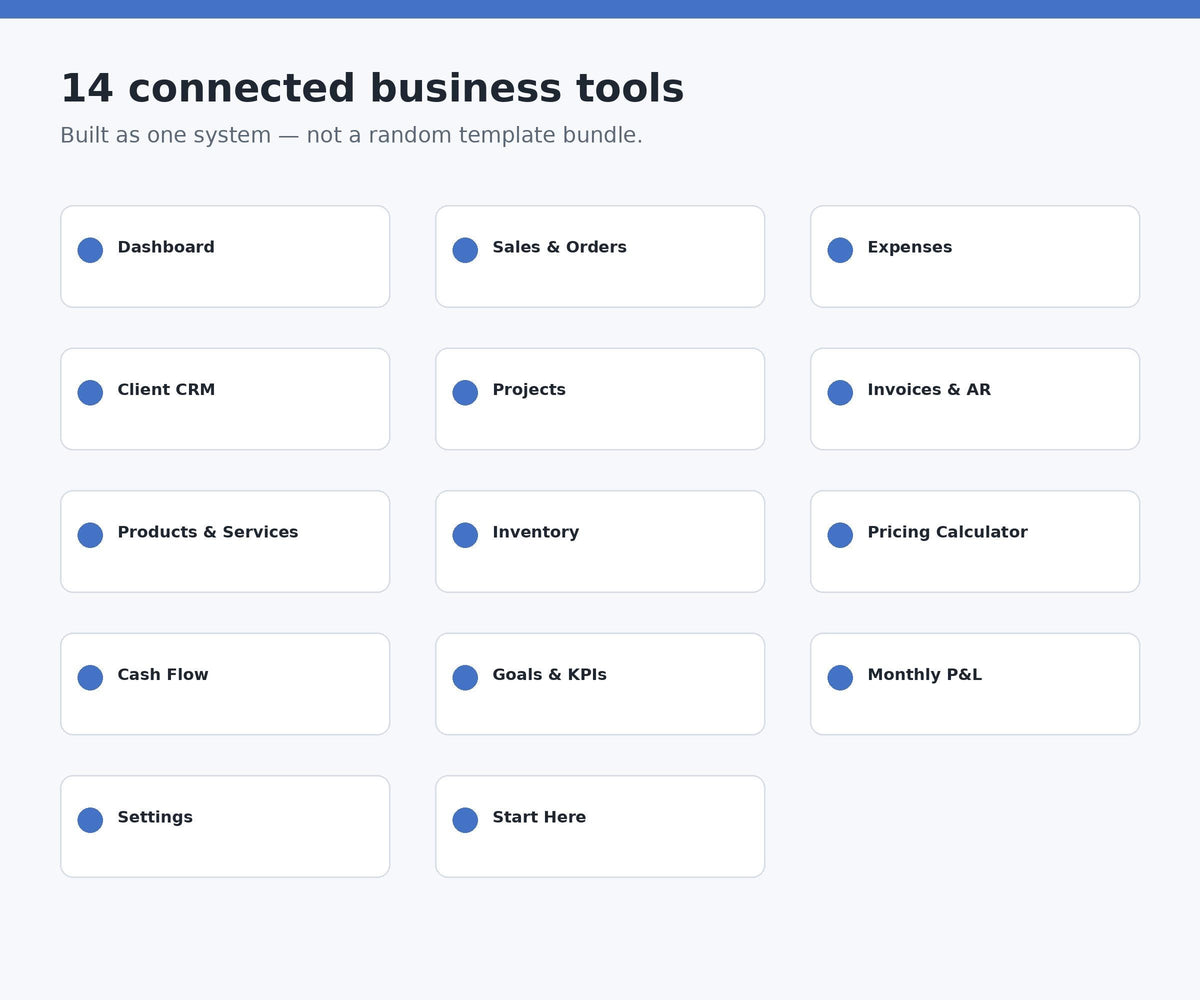
Task: Click the Inventory label text
Action: click(536, 533)
